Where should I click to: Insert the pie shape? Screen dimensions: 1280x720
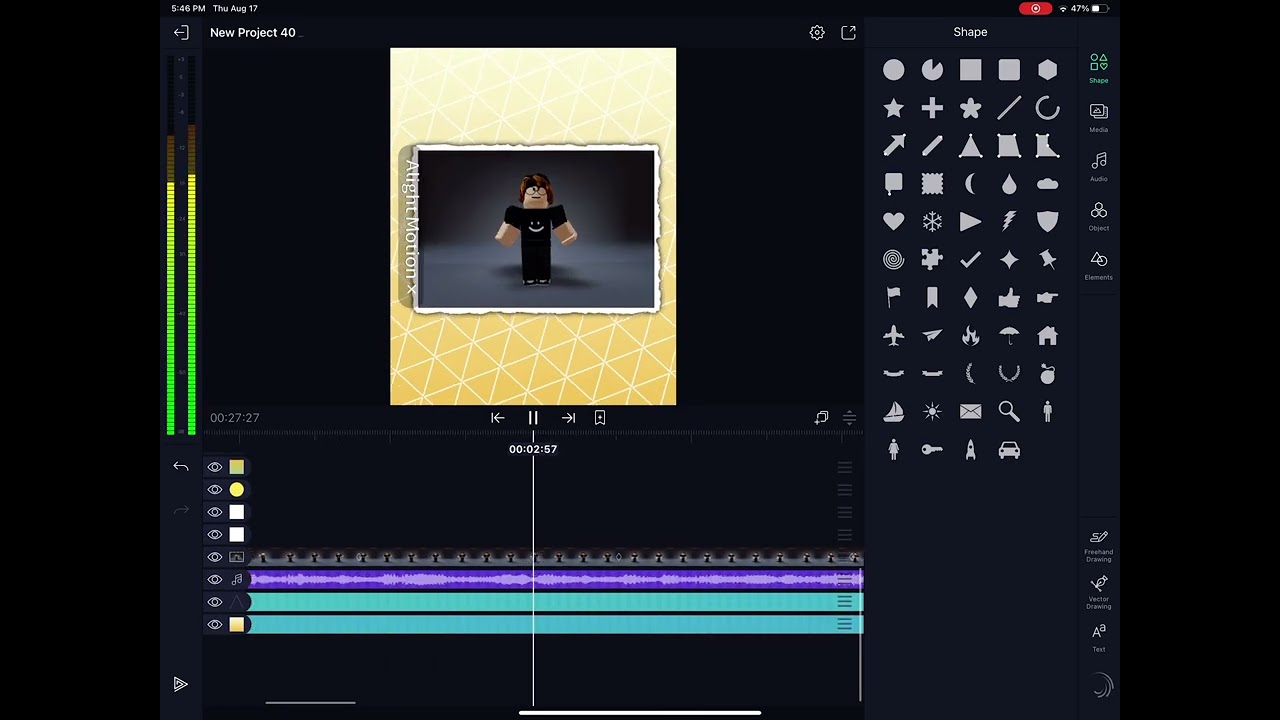point(932,70)
